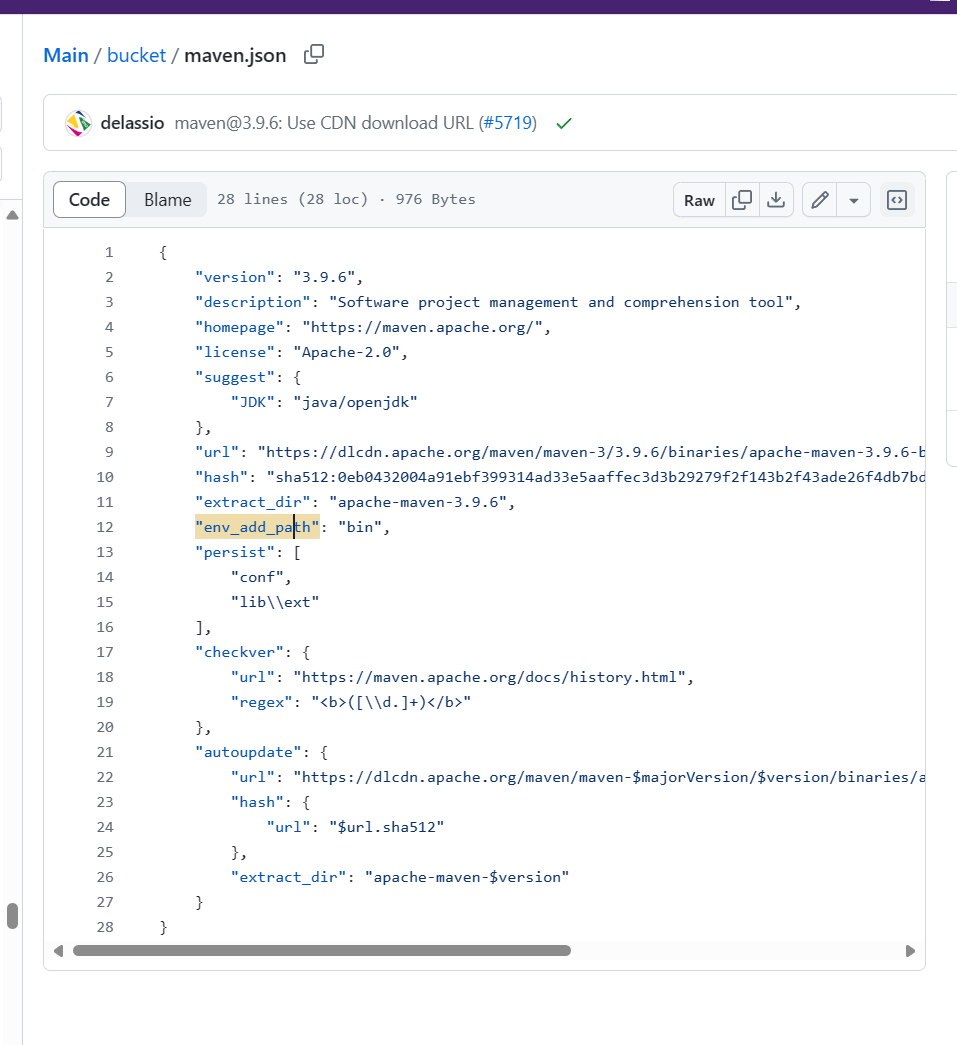
Task: Click "apache-maven-3.9.6" extract_dir value
Action: (418, 502)
